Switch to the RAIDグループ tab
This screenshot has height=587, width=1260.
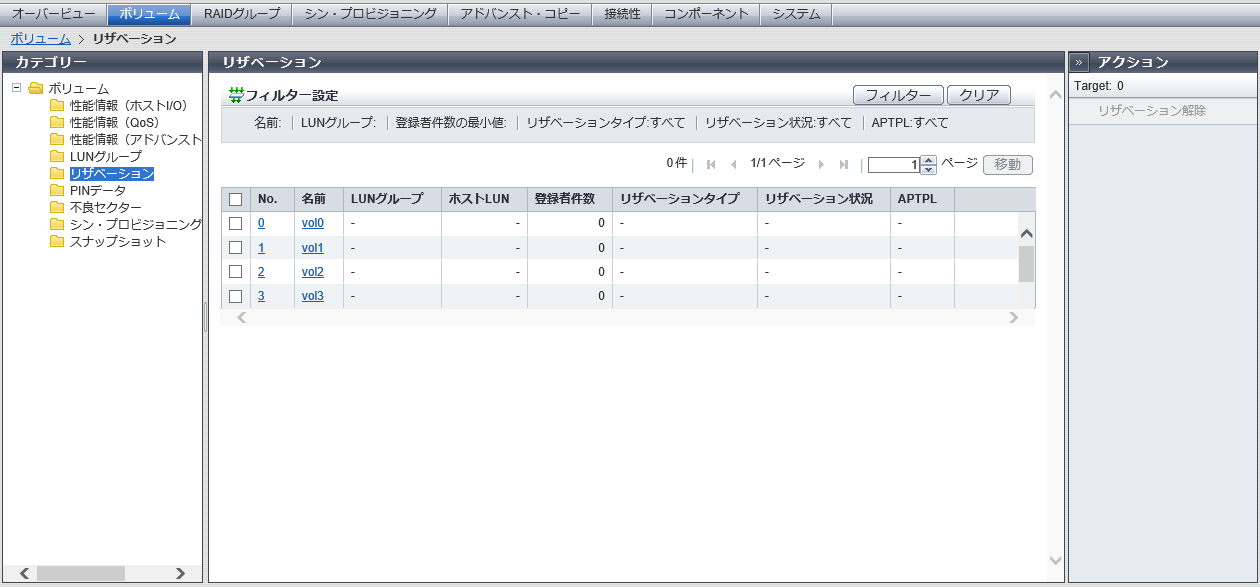[242, 14]
